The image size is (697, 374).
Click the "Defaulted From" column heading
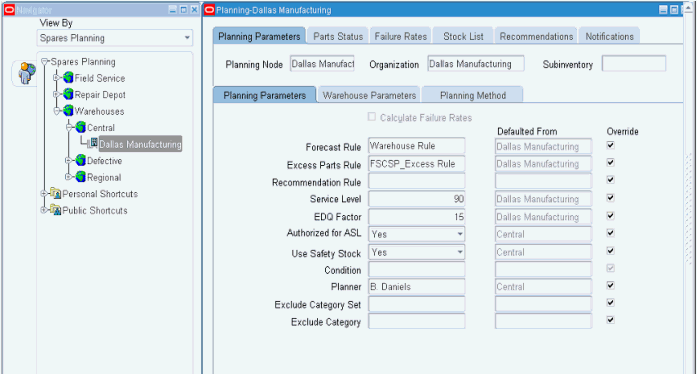pos(527,131)
